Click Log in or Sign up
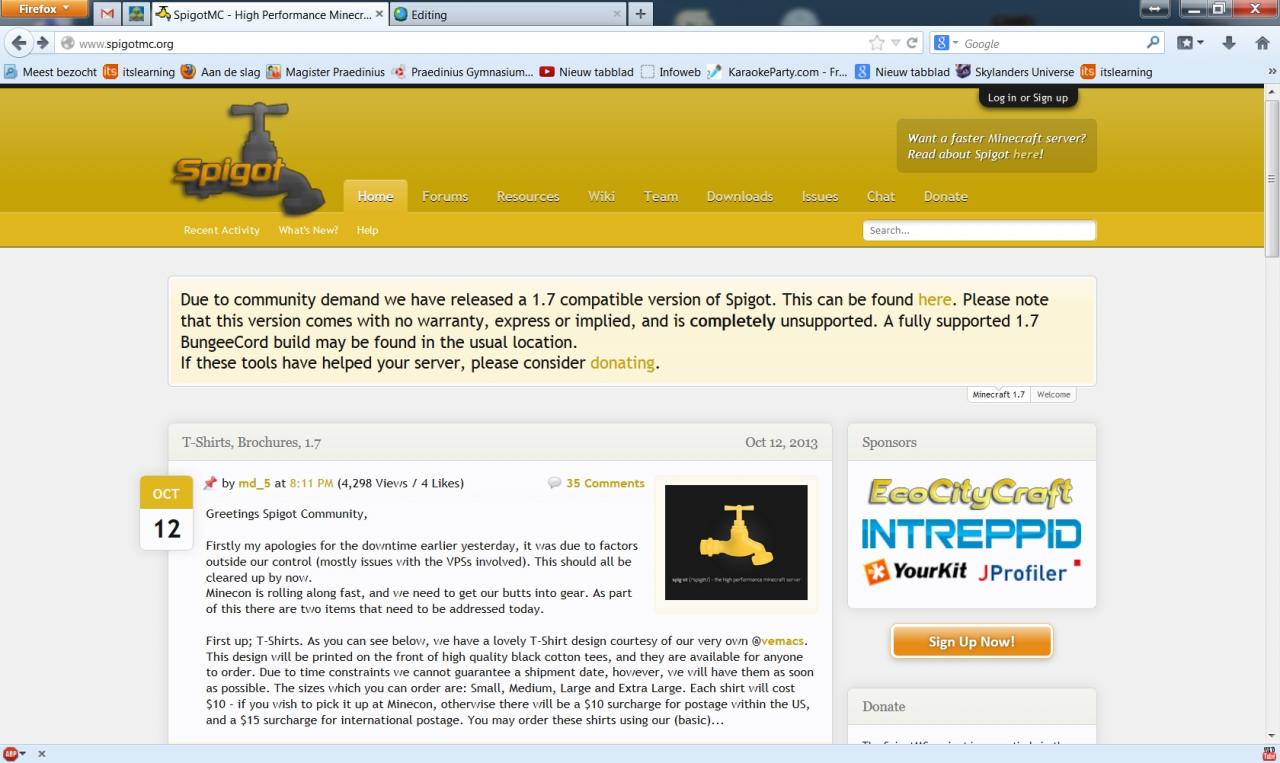The image size is (1280, 763). (1027, 97)
